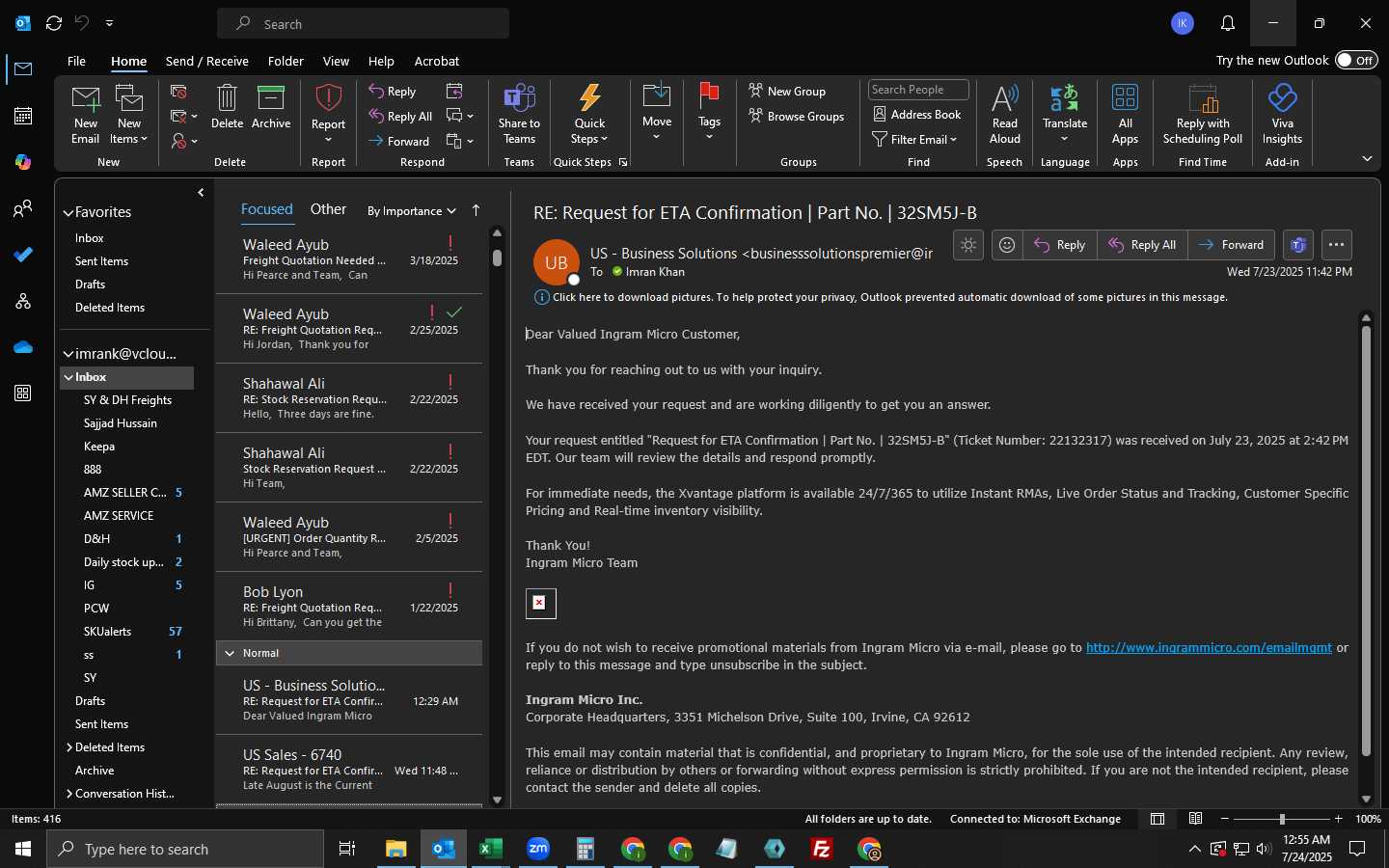Toggle Try the new Outlook switch
The height and width of the screenshot is (868, 1389).
pyautogui.click(x=1356, y=60)
